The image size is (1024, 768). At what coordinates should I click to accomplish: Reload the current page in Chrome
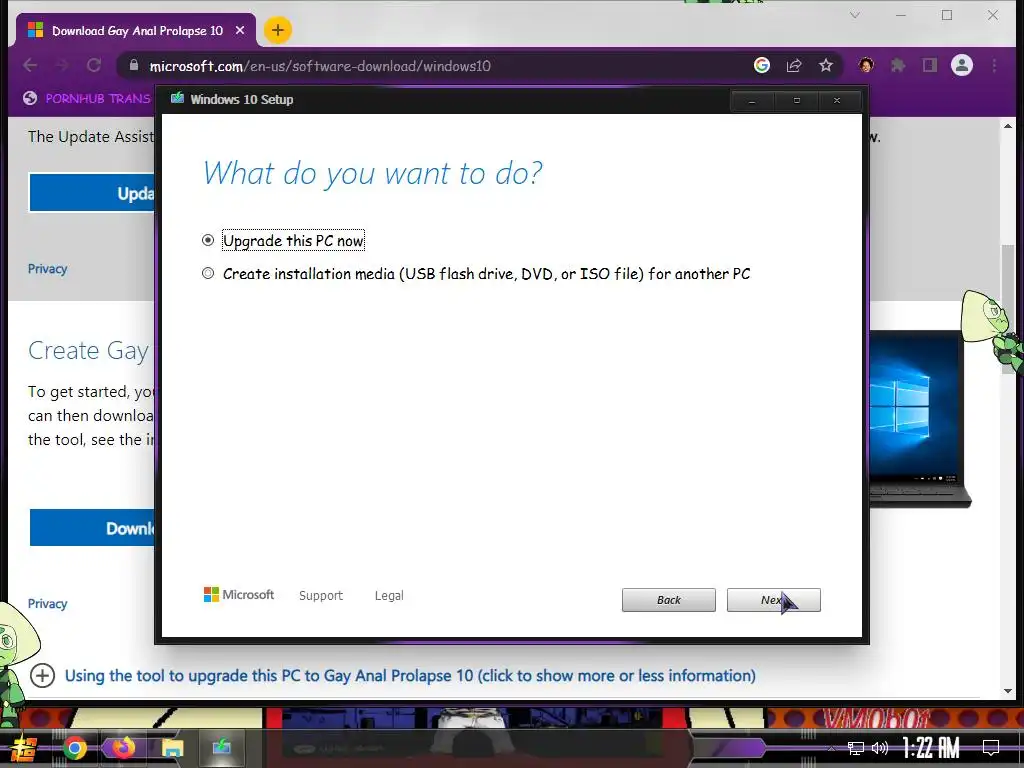pyautogui.click(x=94, y=65)
